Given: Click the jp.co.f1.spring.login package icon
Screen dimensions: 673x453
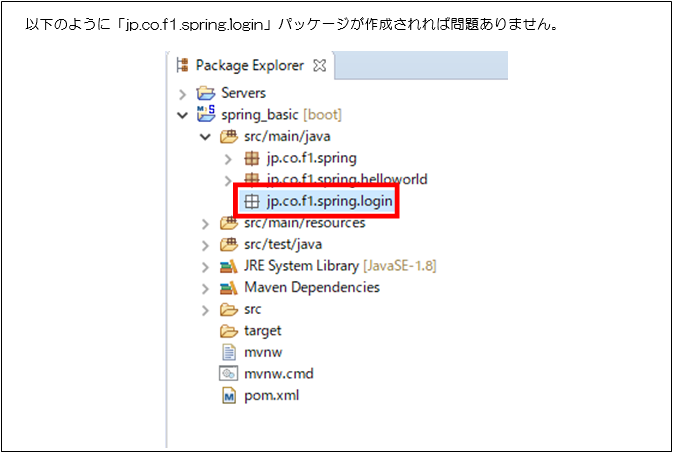Looking at the screenshot, I should click(252, 201).
